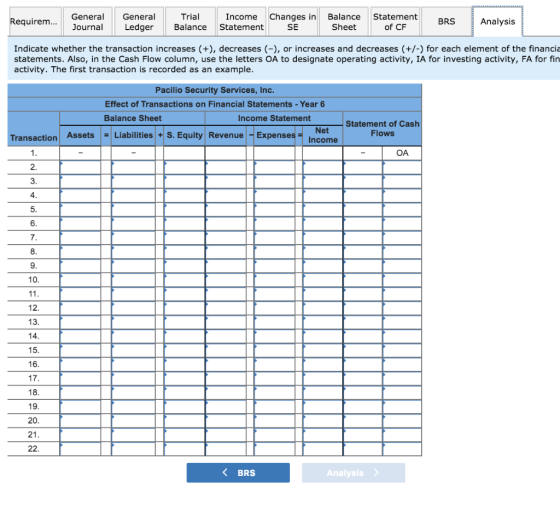Image resolution: width=560 pixels, height=522 pixels.
Task: Select Liabilities cell for transaction 6
Action: pyautogui.click(x=134, y=224)
